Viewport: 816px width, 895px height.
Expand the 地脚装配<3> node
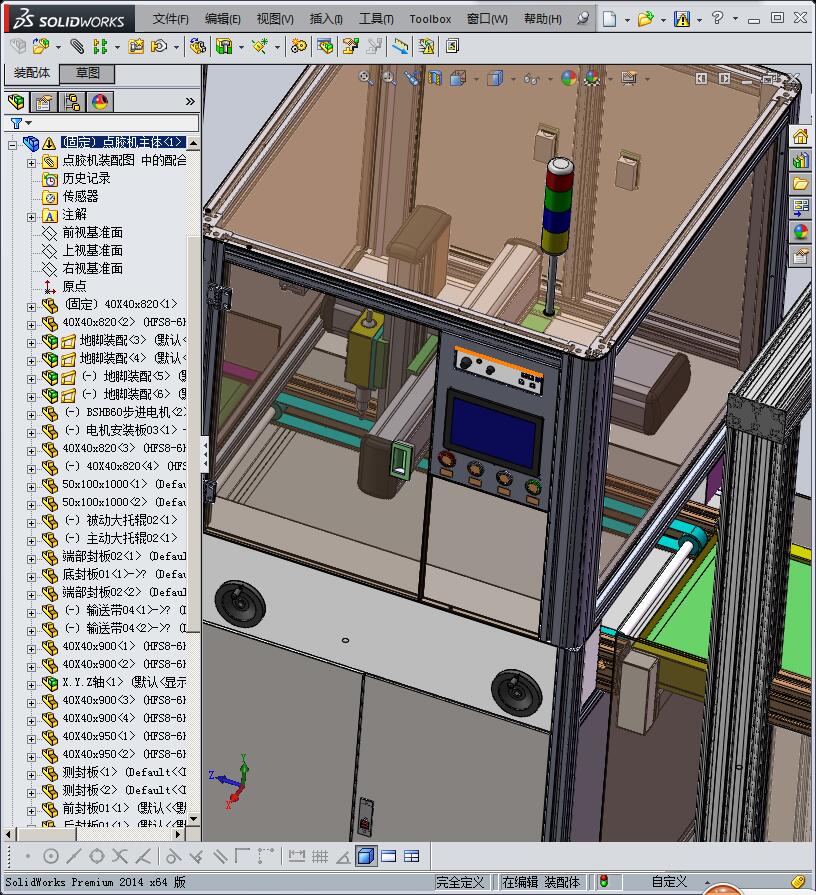click(31, 343)
